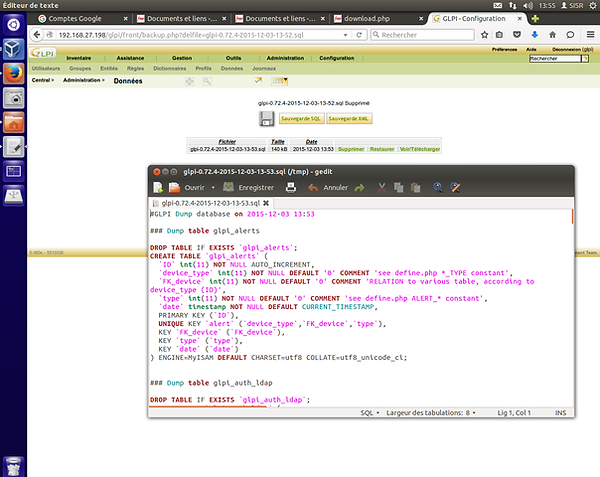The image size is (600, 477).
Task: Click the gedit Cut scissors icon
Action: coord(382,187)
